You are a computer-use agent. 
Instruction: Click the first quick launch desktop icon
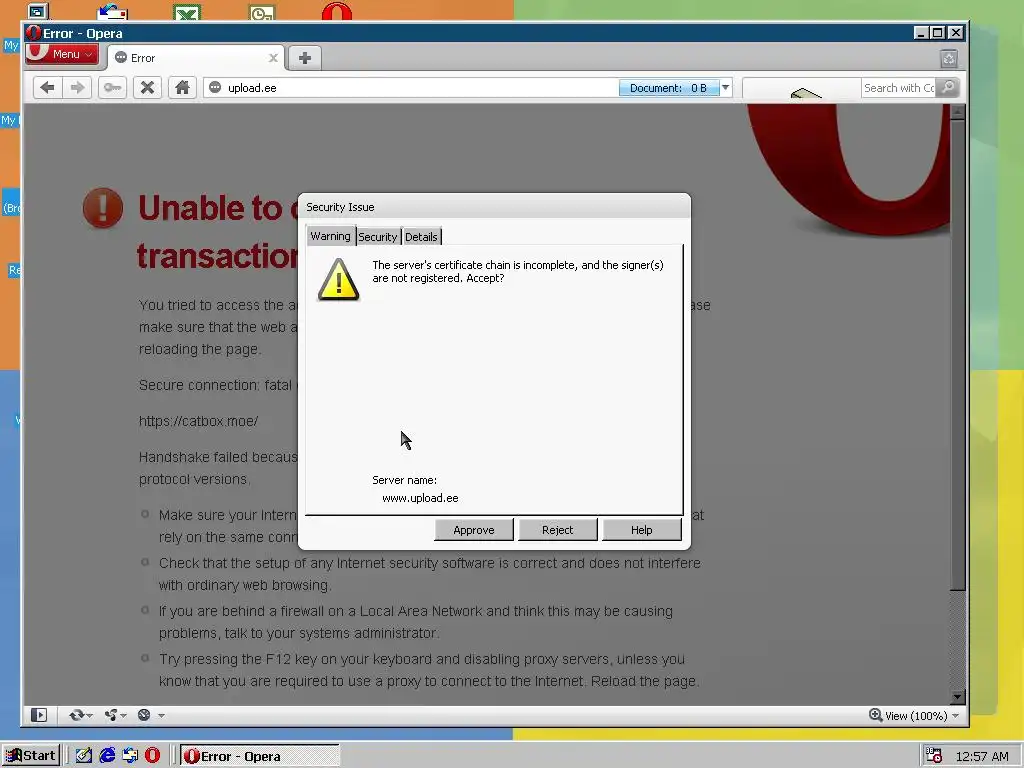(84, 756)
